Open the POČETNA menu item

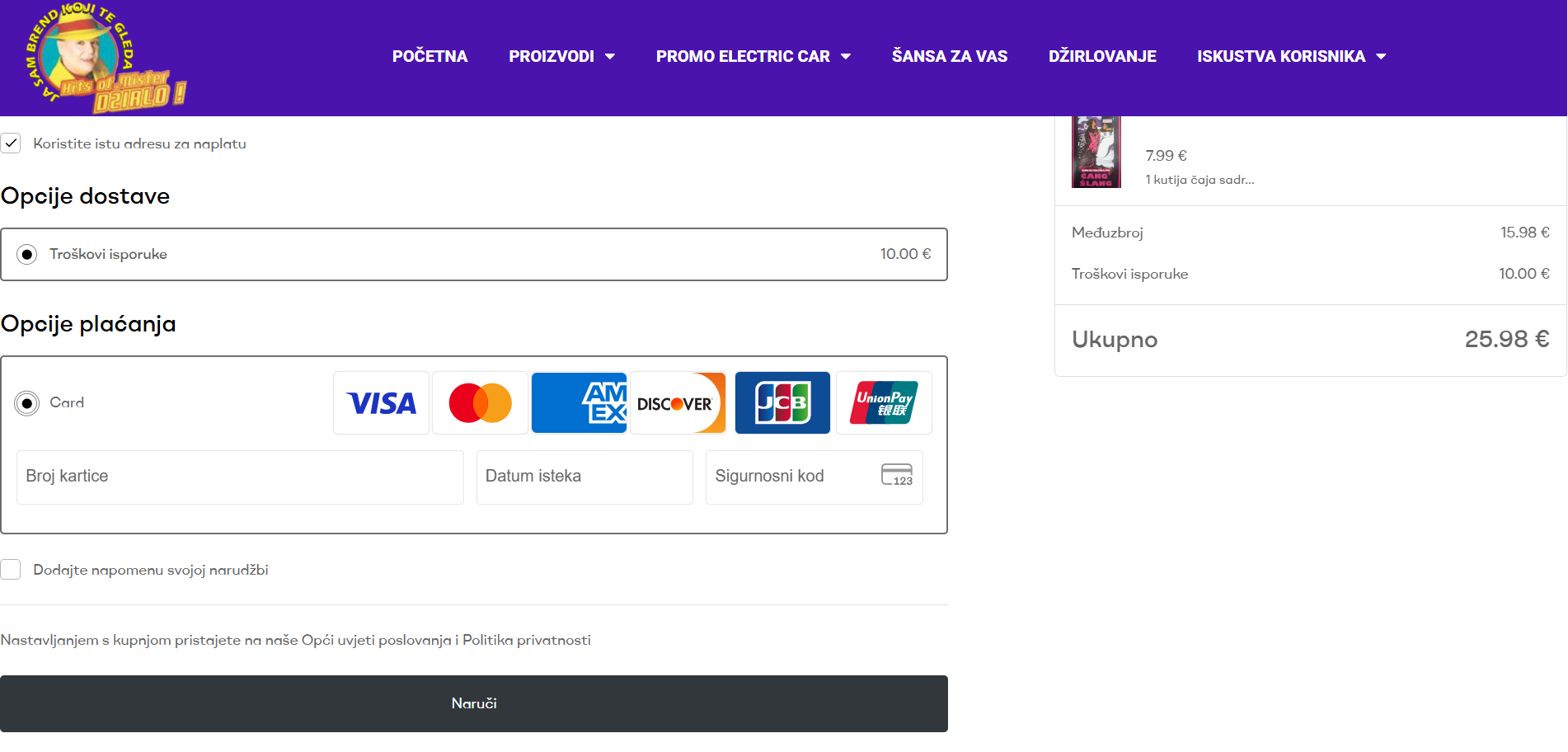coord(430,56)
